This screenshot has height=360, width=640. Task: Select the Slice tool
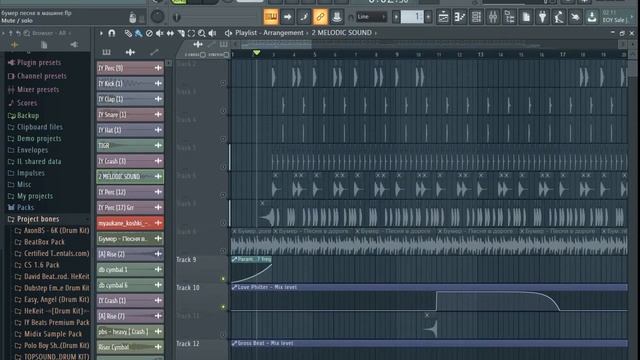coord(181,33)
